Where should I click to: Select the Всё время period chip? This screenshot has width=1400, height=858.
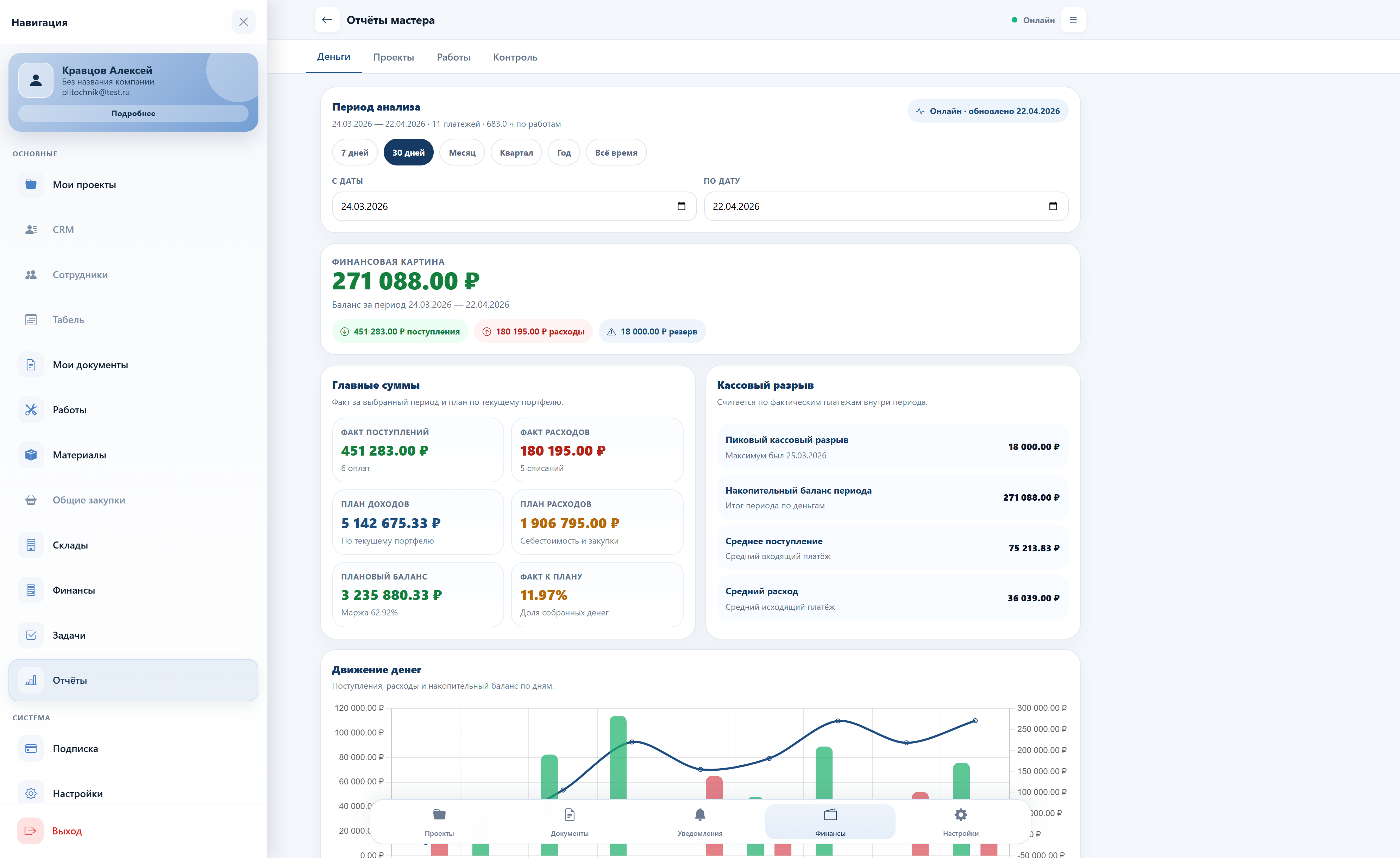click(616, 152)
